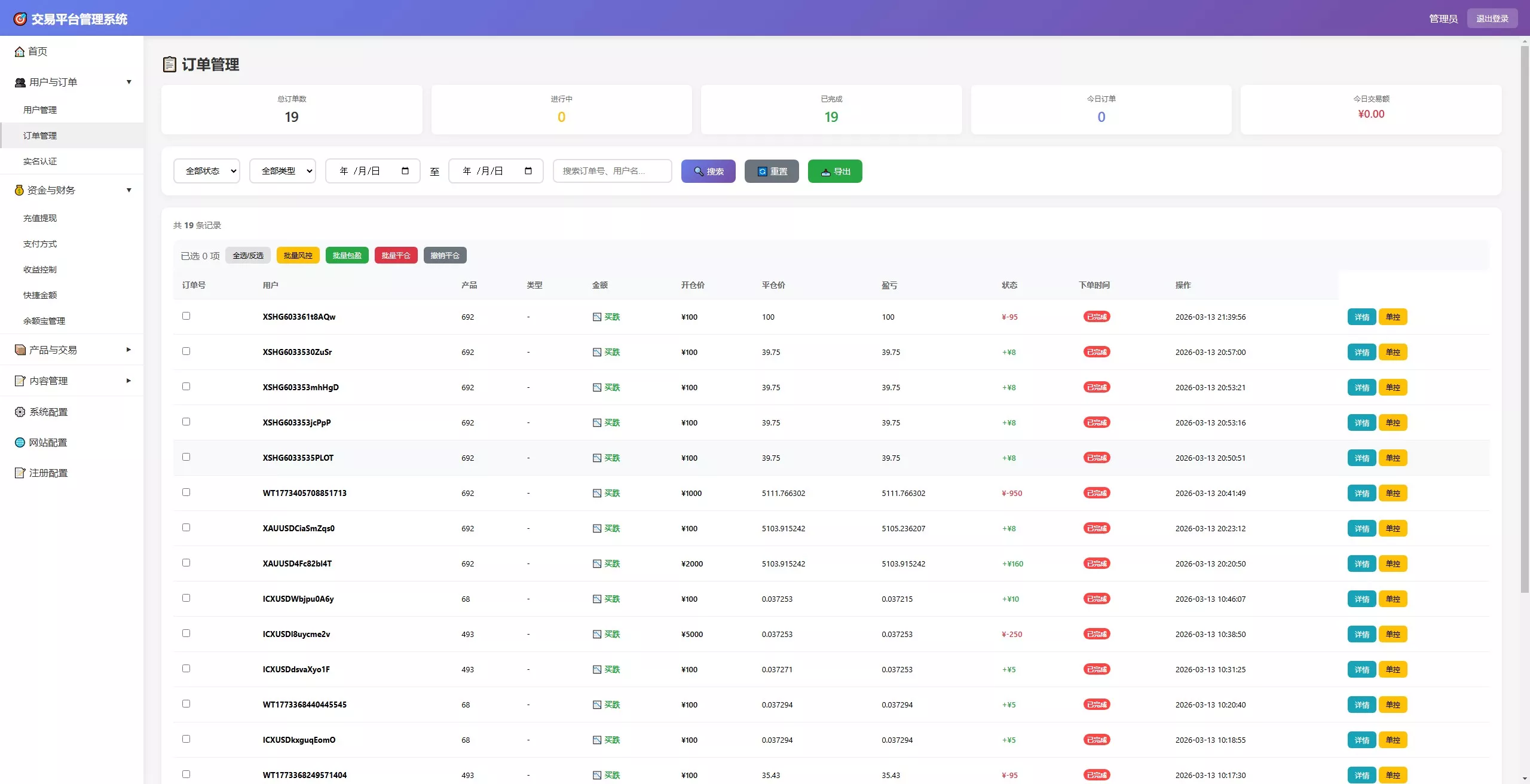Open the 全部类型 type dropdown
Image resolution: width=1530 pixels, height=784 pixels.
click(283, 171)
